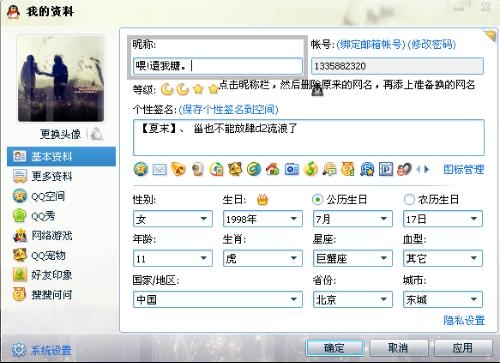Click 保存个性签名到空间 link
The height and width of the screenshot is (363, 500).
pyautogui.click(x=228, y=109)
